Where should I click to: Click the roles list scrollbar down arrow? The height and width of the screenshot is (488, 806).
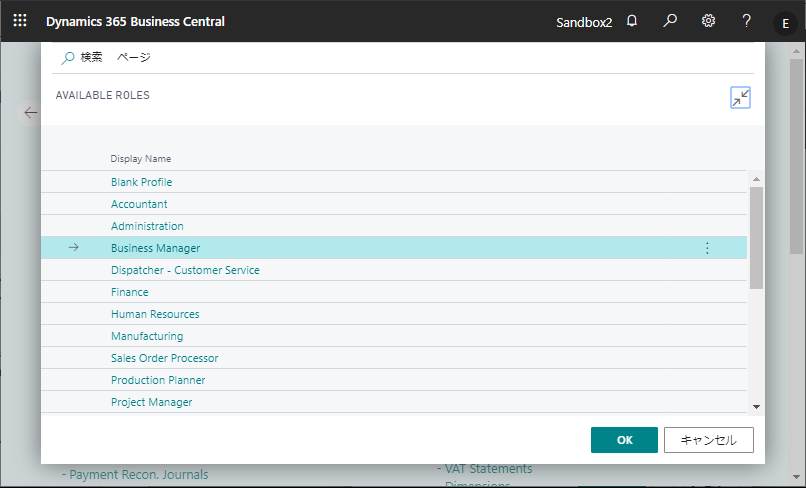(x=756, y=407)
